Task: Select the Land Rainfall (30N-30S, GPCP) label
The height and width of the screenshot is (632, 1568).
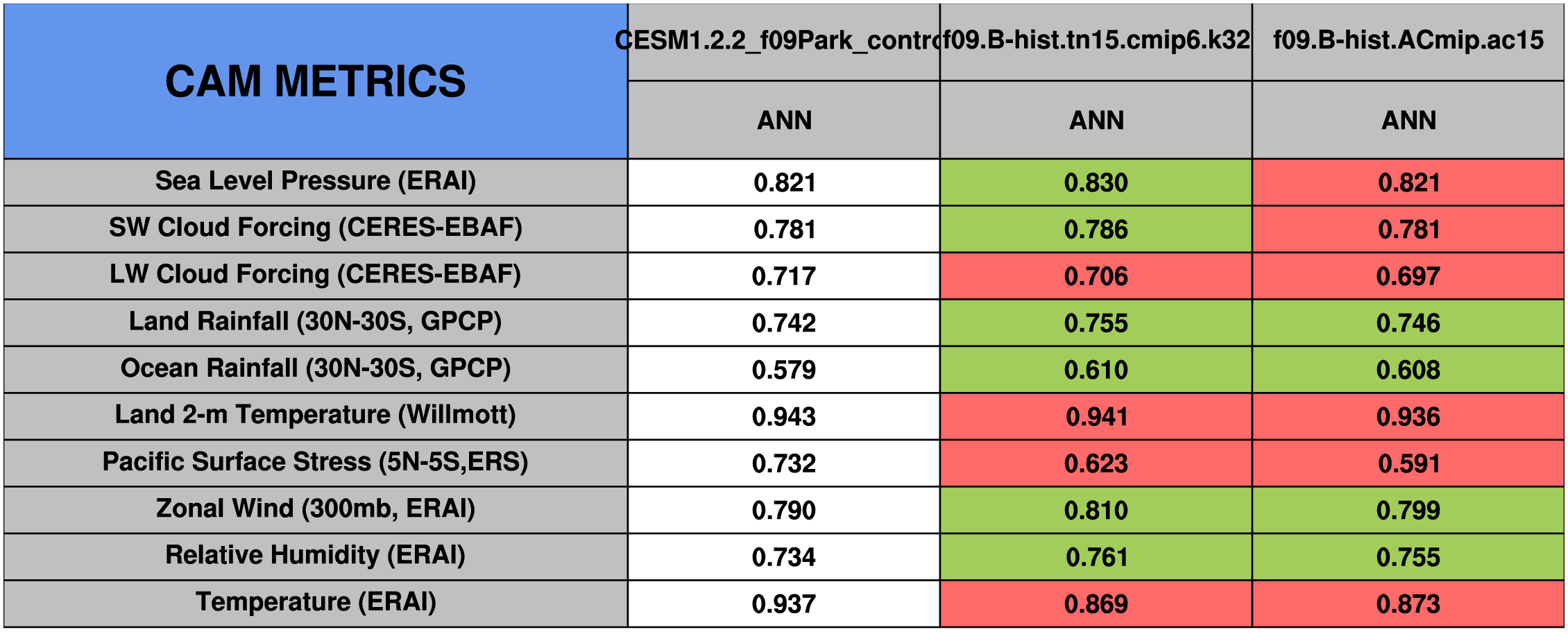Action: (x=316, y=322)
